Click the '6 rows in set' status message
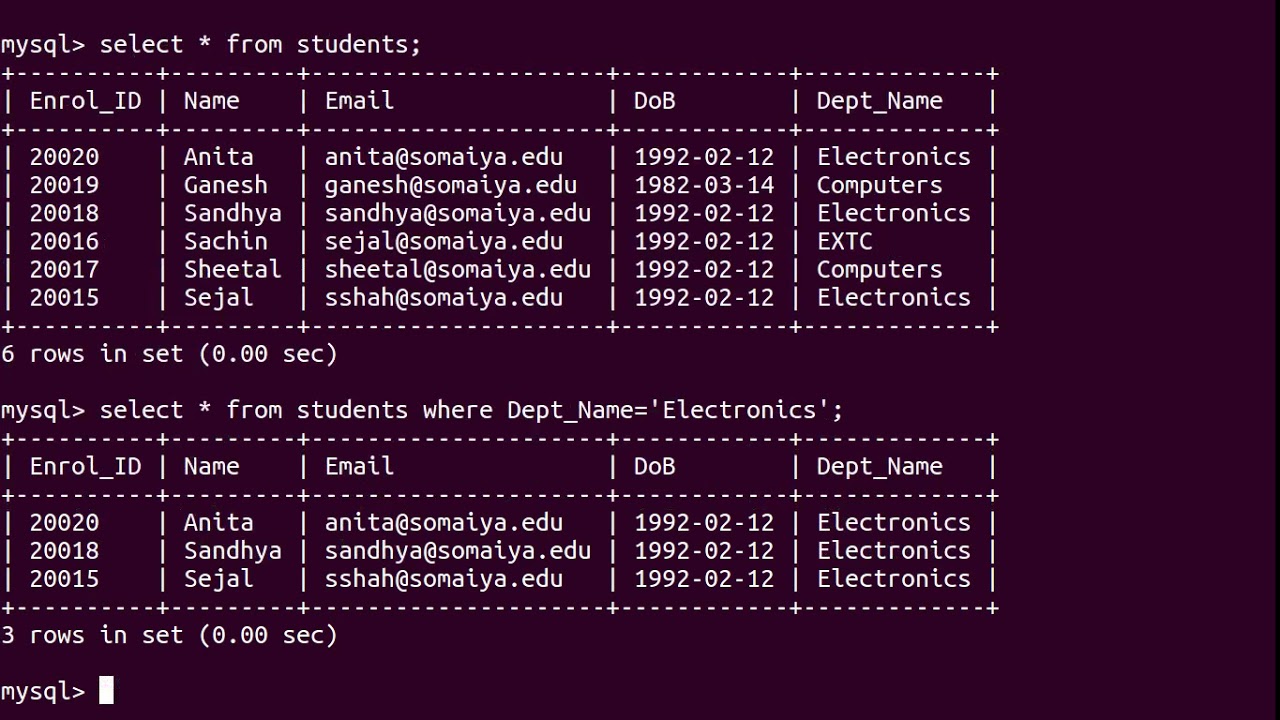1280x720 pixels. [x=169, y=354]
